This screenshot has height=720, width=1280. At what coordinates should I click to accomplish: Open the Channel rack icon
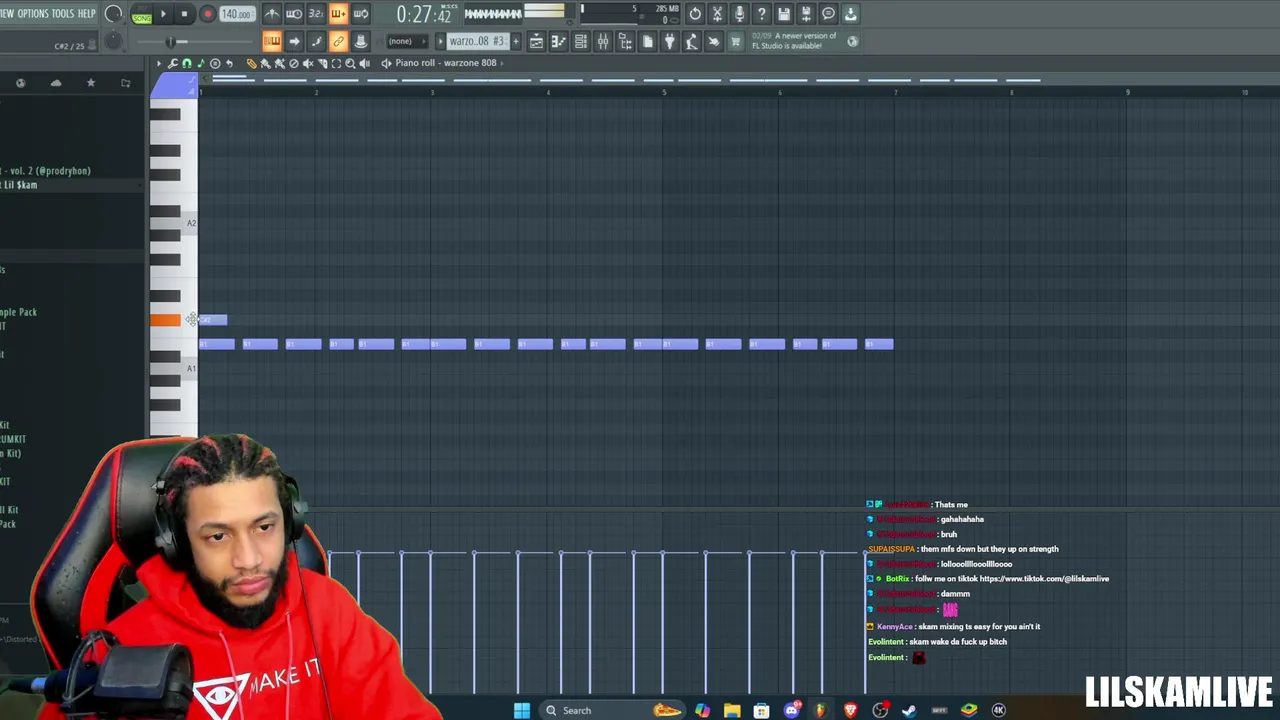click(581, 41)
